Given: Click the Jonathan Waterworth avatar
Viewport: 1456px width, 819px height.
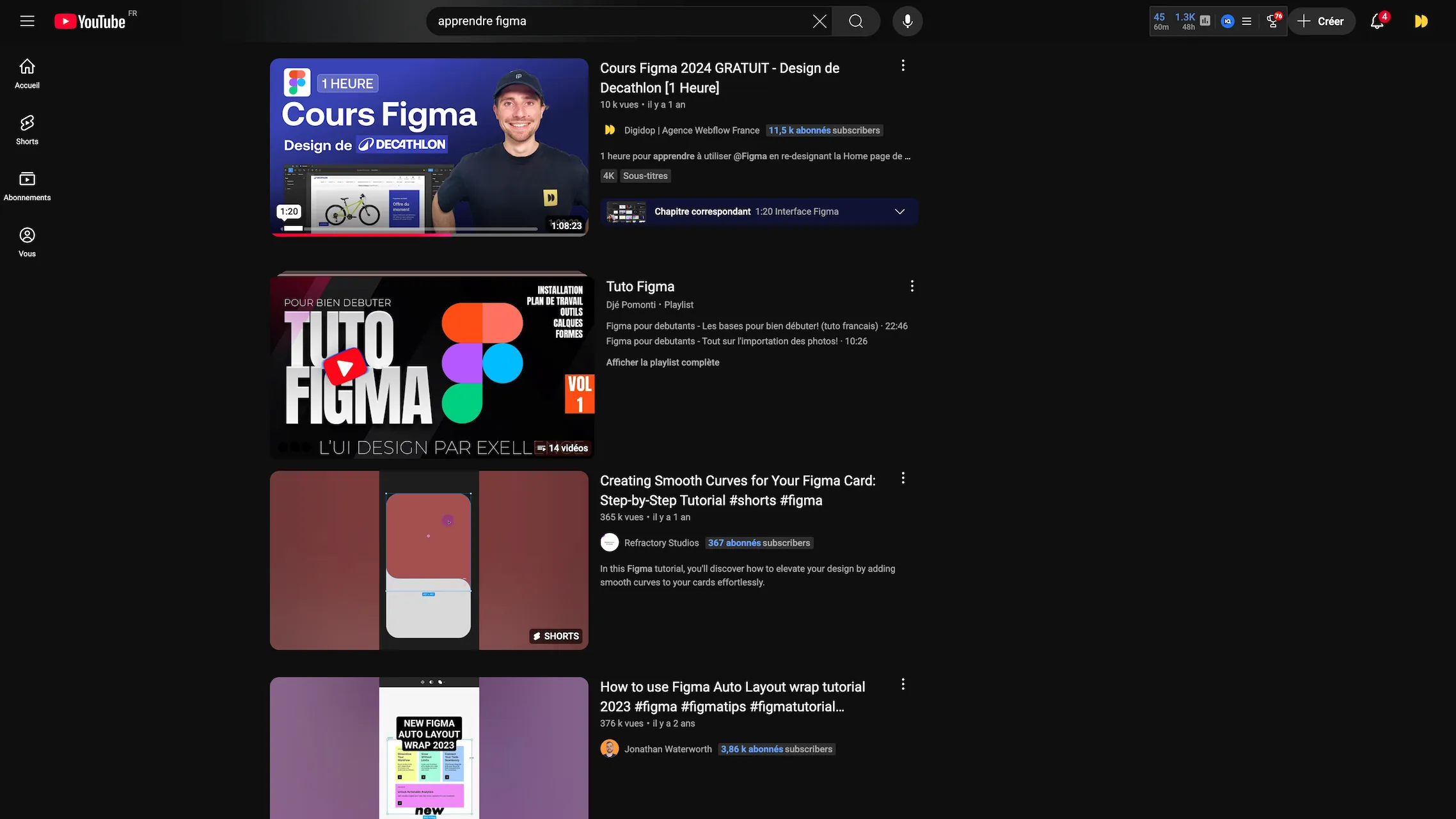Looking at the screenshot, I should (x=610, y=749).
